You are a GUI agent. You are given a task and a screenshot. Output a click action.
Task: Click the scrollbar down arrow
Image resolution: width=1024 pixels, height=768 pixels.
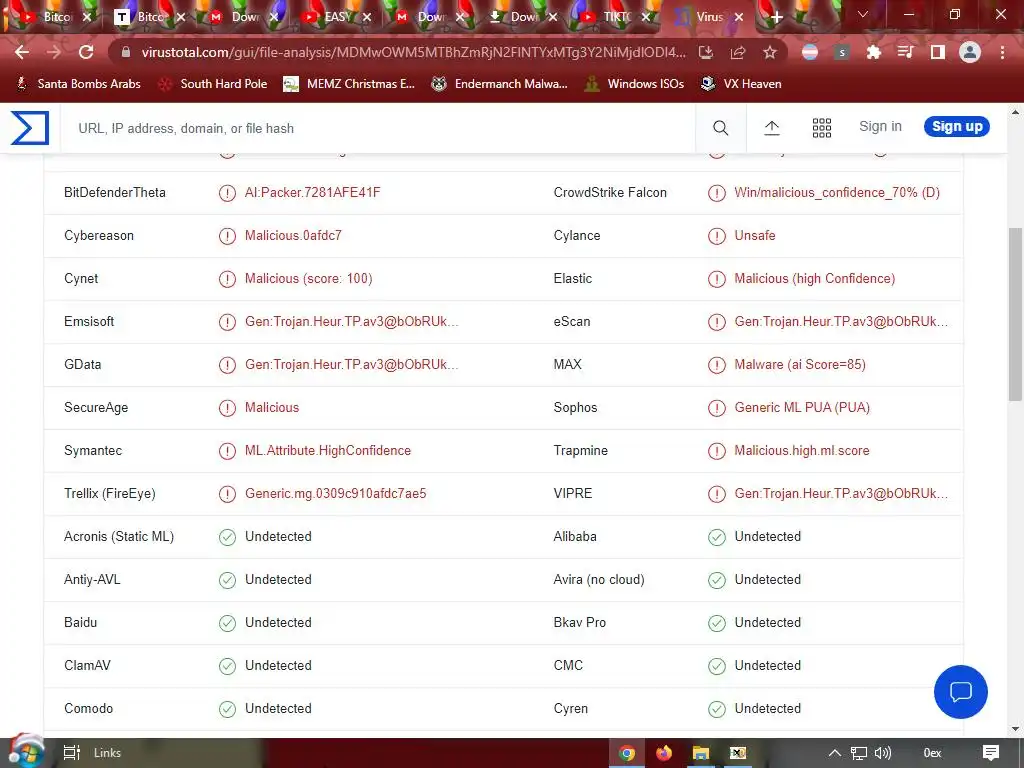point(1016,729)
